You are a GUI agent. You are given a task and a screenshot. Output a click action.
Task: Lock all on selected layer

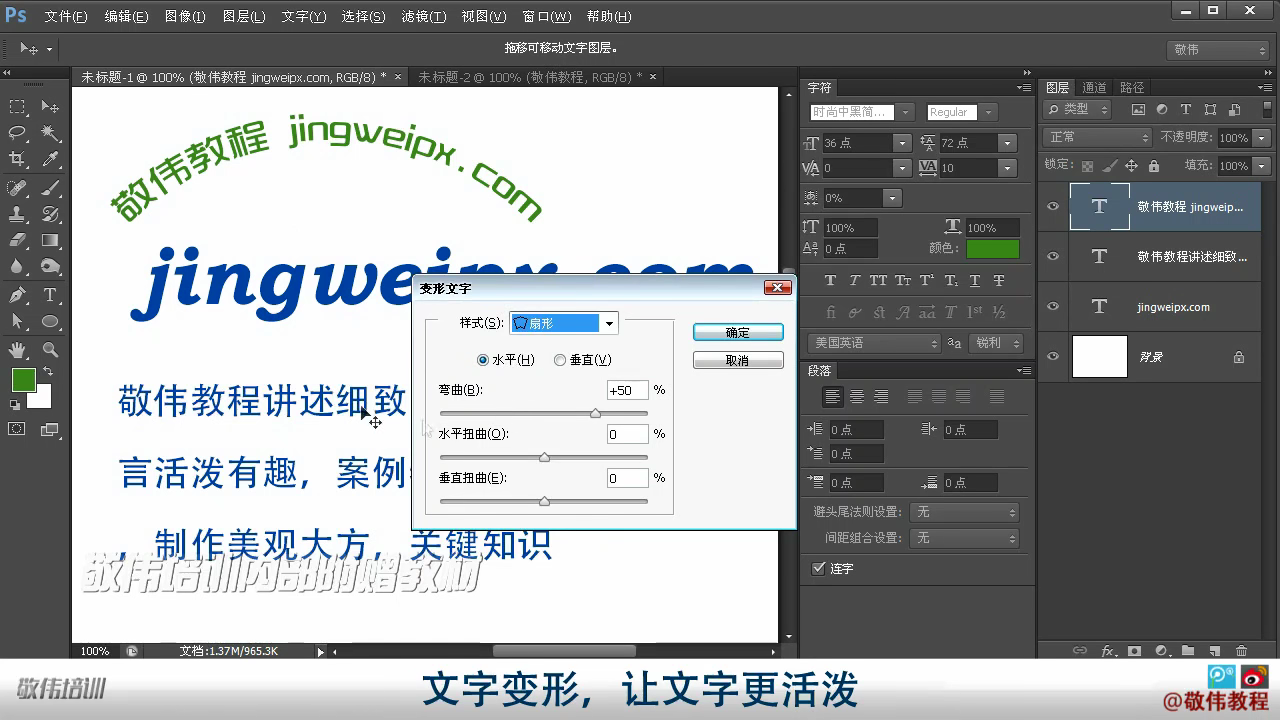[1154, 166]
